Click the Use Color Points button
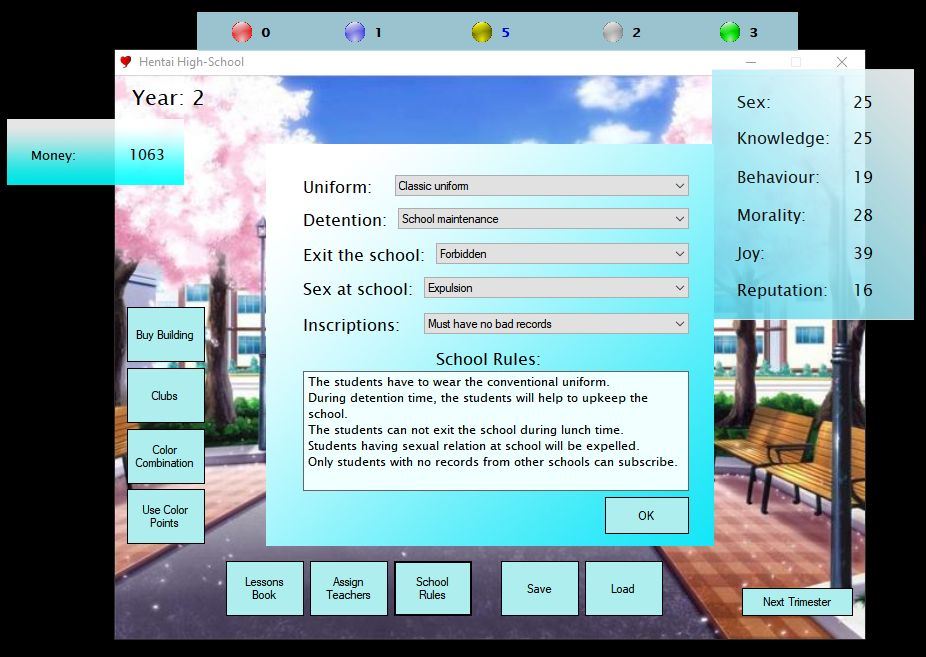 pyautogui.click(x=165, y=516)
